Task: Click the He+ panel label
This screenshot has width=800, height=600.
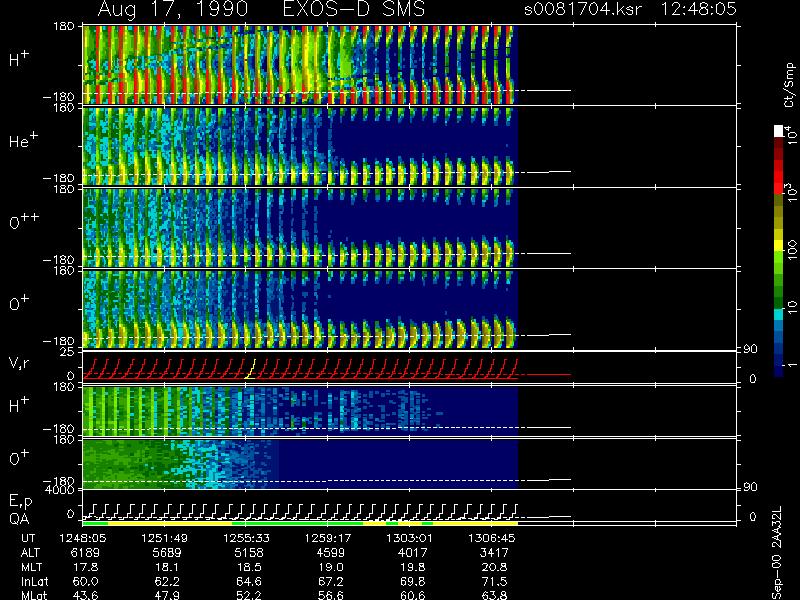Action: (x=23, y=140)
